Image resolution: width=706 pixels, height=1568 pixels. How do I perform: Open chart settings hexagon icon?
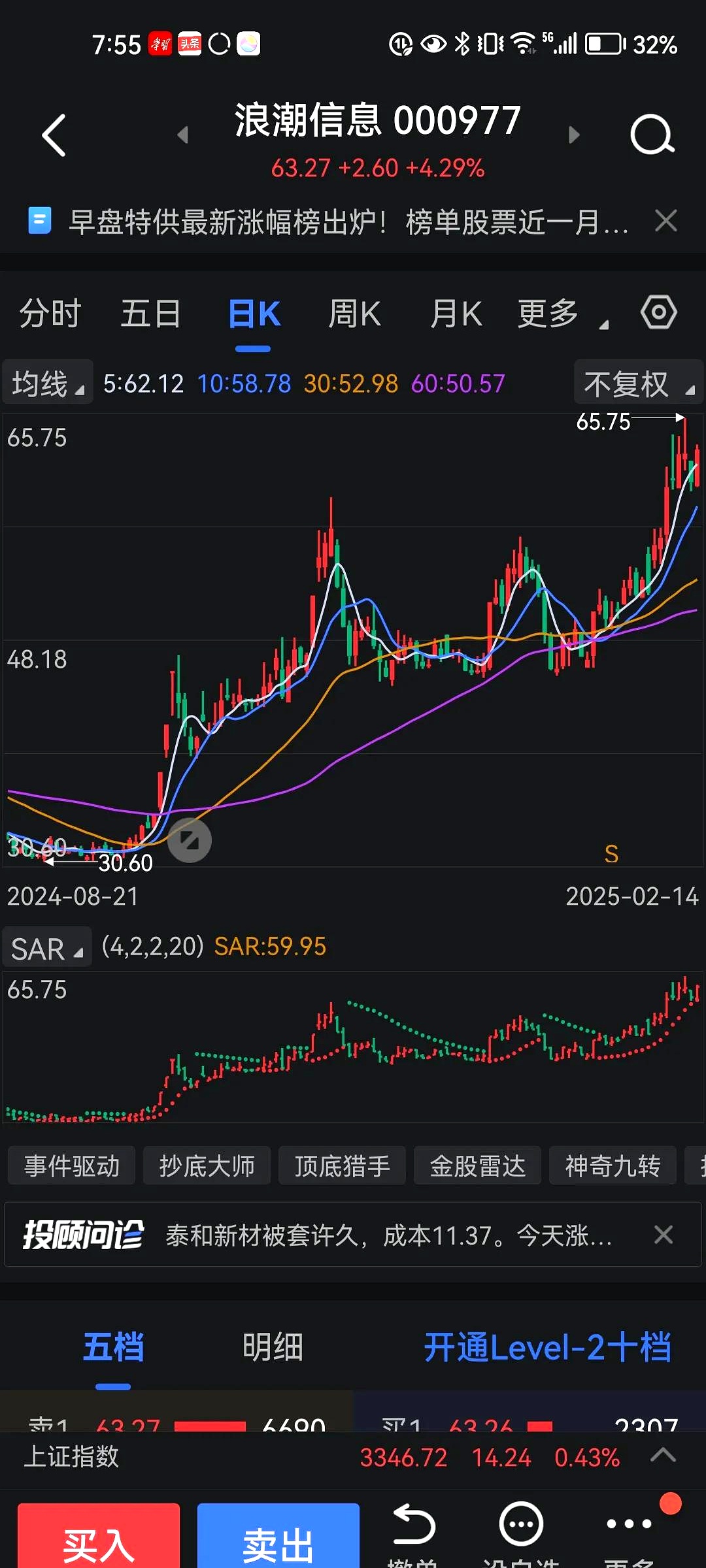click(x=658, y=312)
